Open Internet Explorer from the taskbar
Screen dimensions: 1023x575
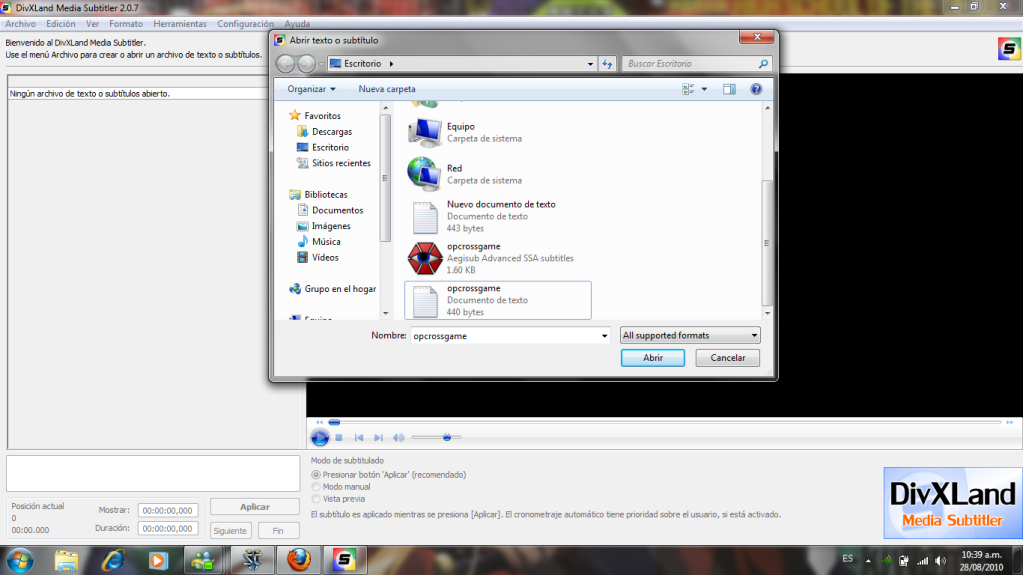coord(113,560)
